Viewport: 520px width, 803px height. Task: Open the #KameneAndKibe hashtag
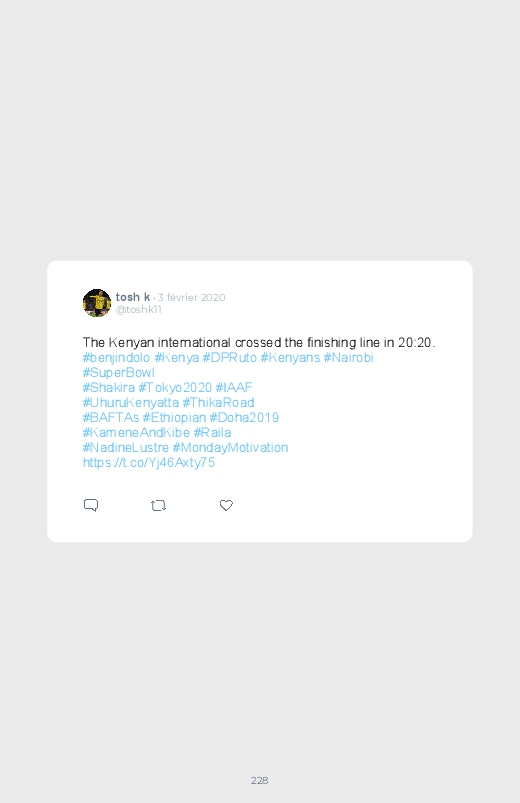coord(136,433)
